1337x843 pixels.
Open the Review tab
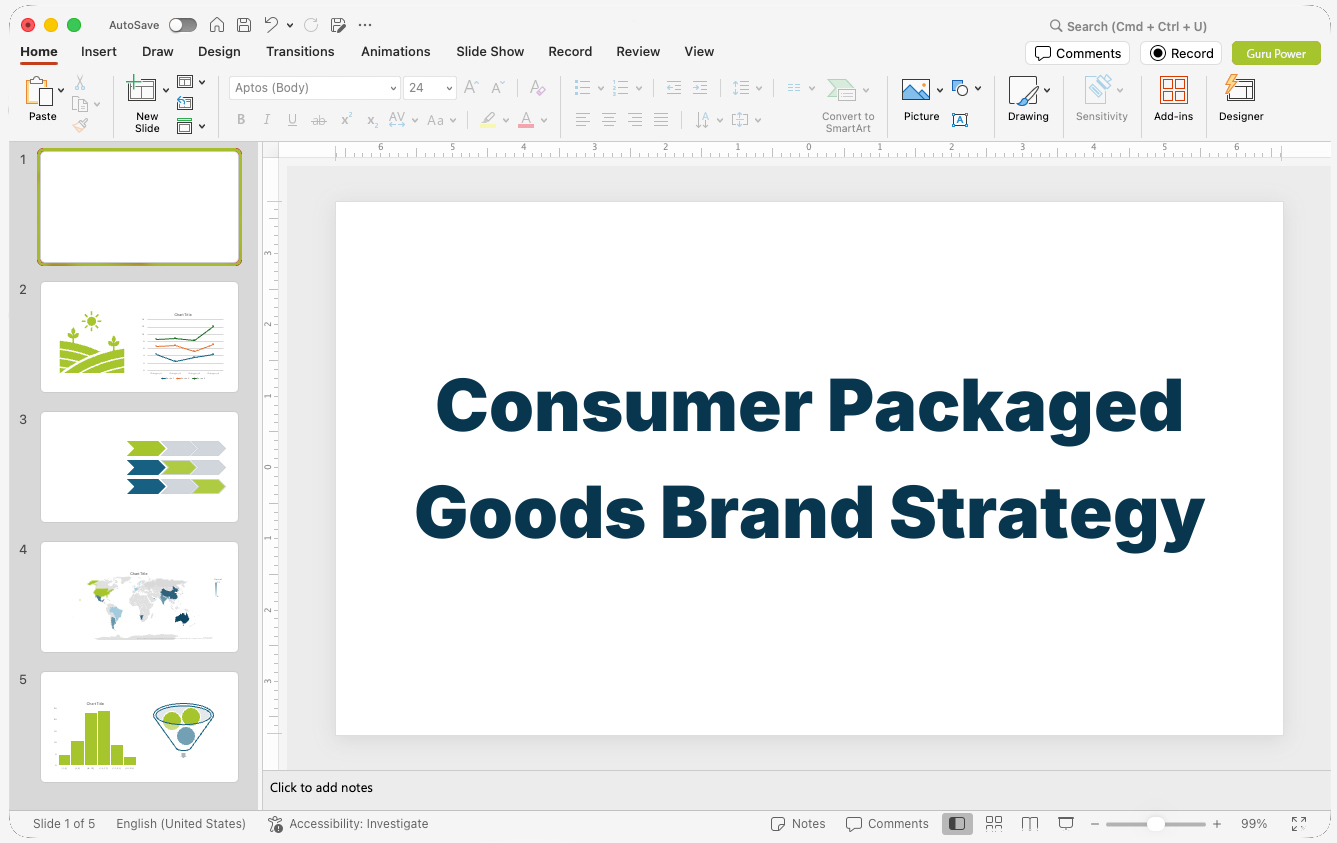point(638,52)
